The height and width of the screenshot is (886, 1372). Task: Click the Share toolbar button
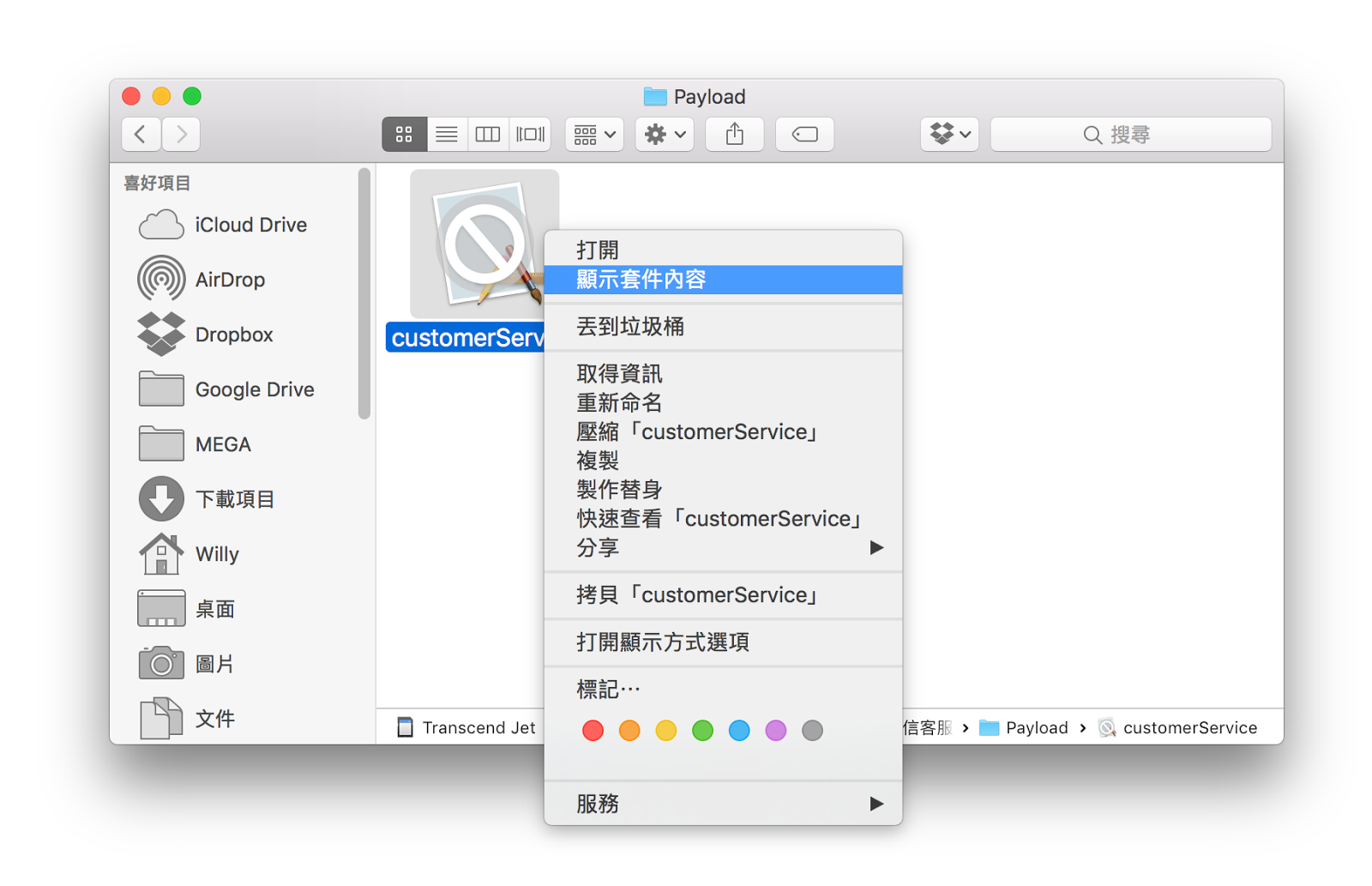coord(735,134)
